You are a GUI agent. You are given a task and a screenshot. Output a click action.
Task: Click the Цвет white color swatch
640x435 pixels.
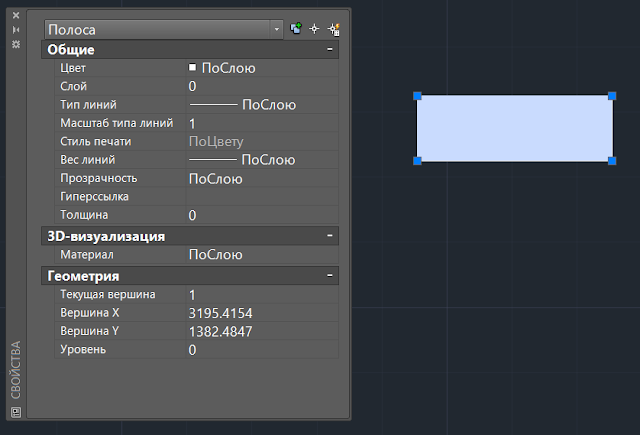pos(192,67)
